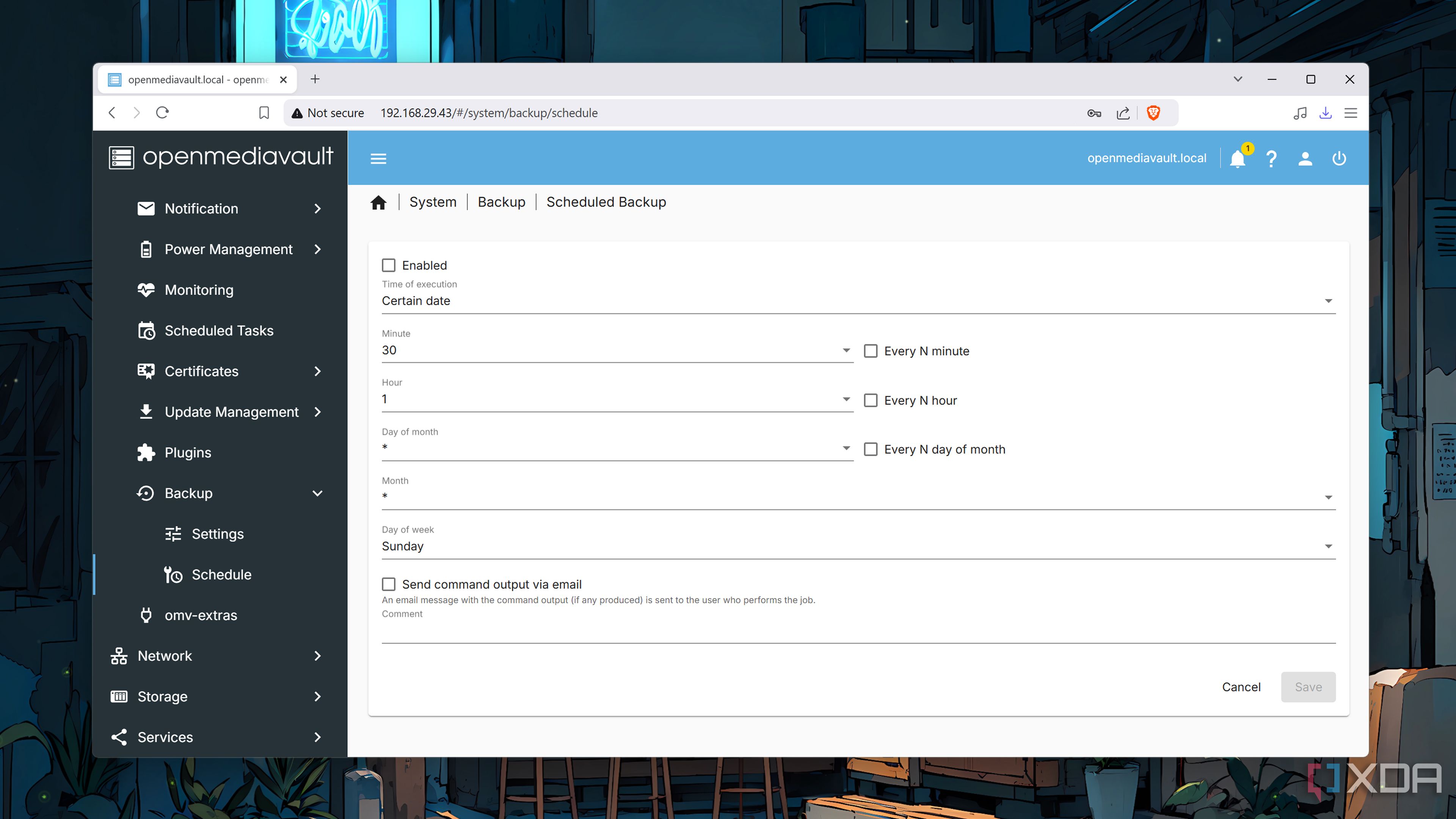Image resolution: width=1456 pixels, height=819 pixels.
Task: Open the help question mark icon
Action: tap(1271, 158)
